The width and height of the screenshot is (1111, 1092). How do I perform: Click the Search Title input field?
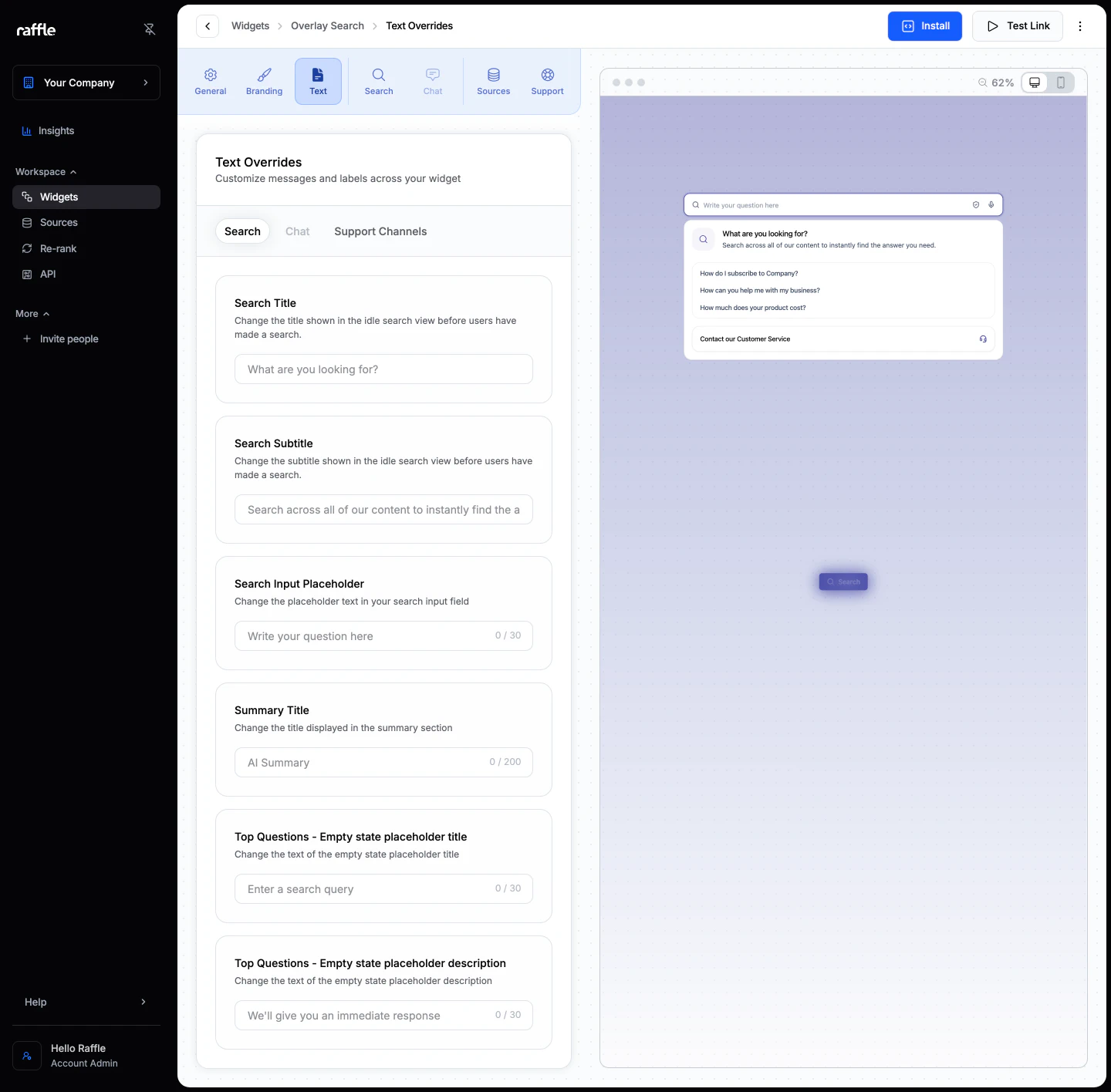383,369
